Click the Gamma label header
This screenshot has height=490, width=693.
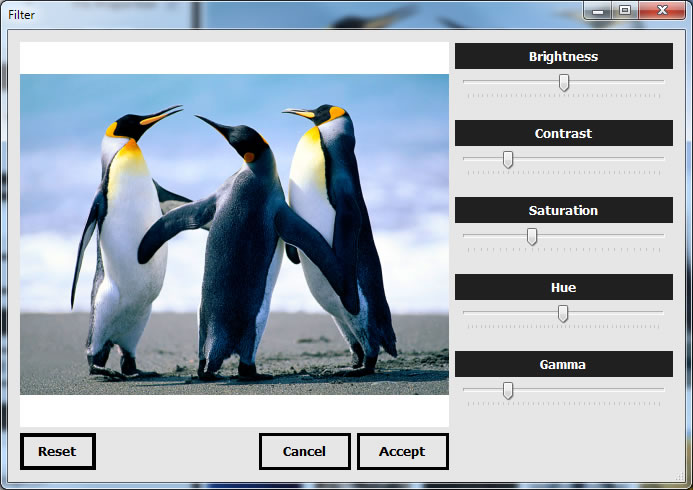point(564,364)
